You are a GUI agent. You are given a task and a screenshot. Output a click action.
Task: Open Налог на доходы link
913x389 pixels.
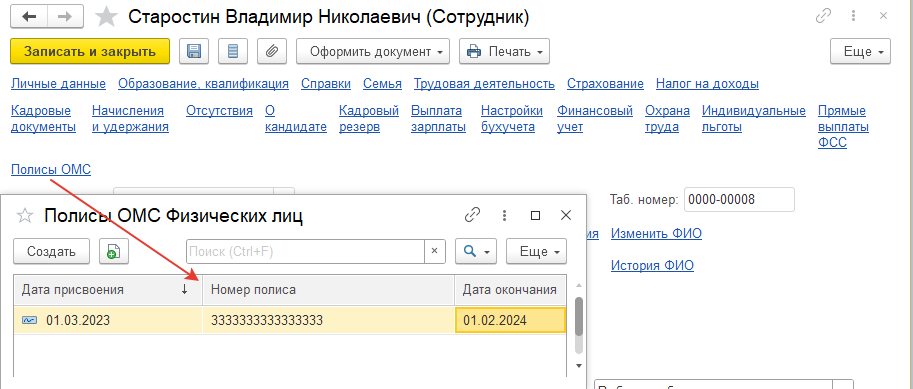[x=707, y=84]
